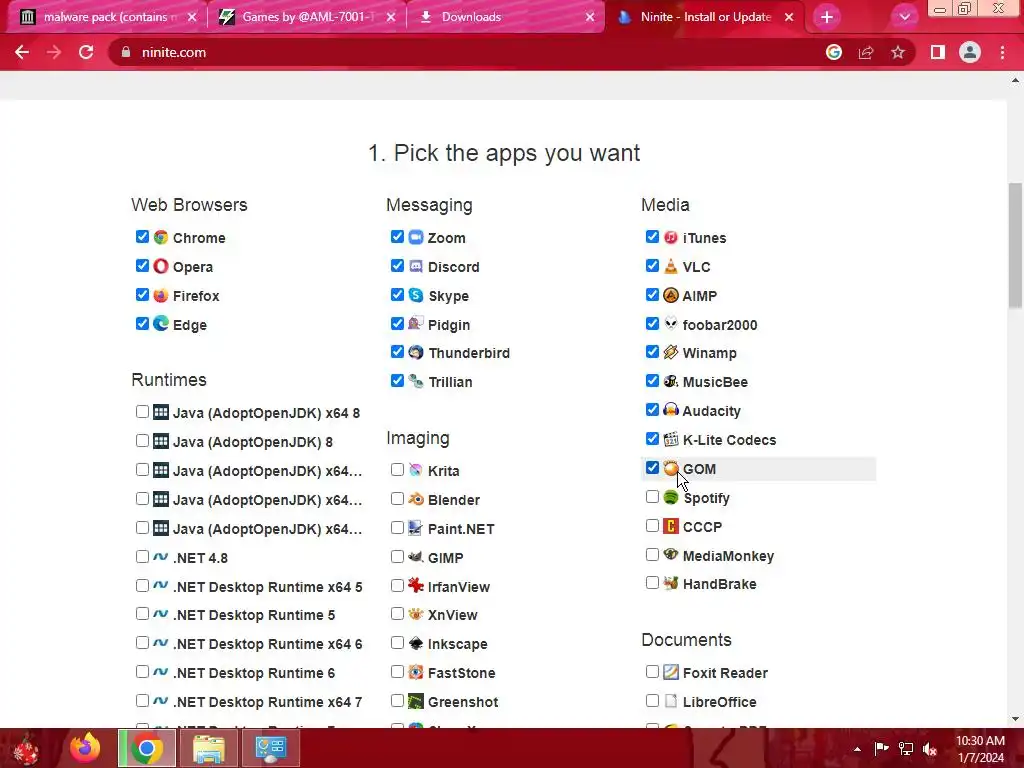This screenshot has height=768, width=1024.
Task: Click the Discord icon in Messaging
Action: point(416,266)
